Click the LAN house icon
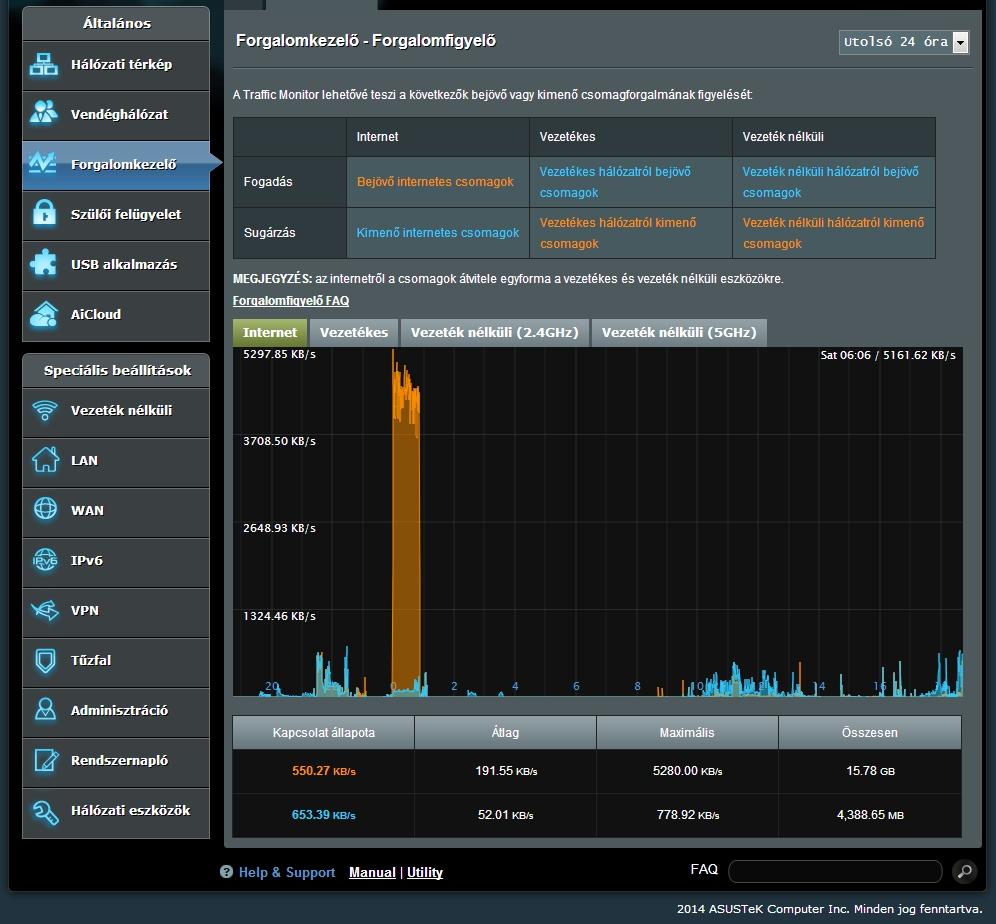The image size is (996, 924). click(x=45, y=460)
